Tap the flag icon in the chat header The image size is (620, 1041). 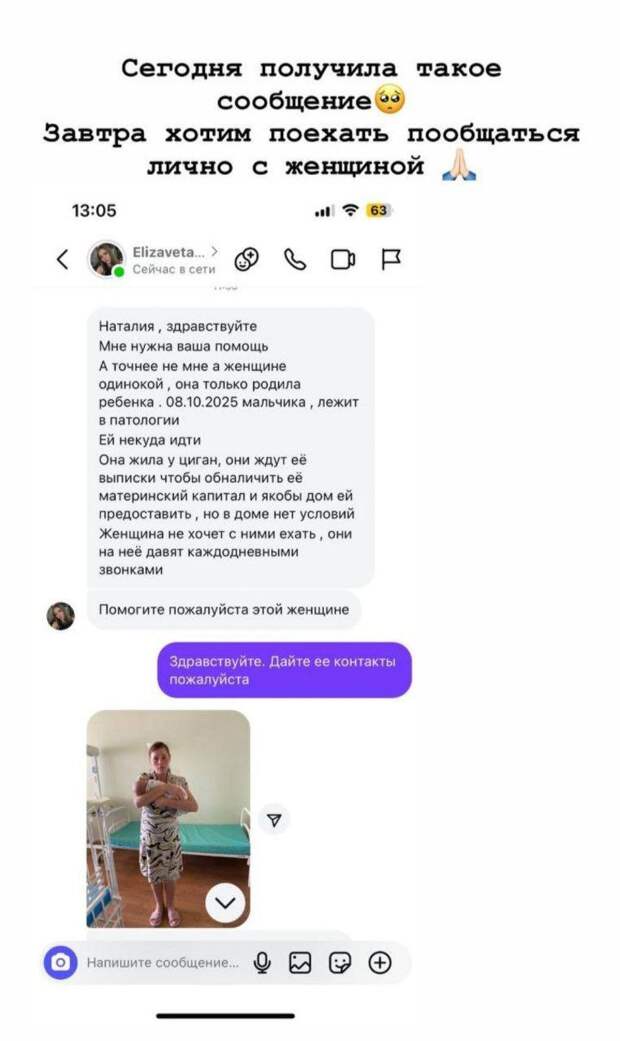point(391,260)
